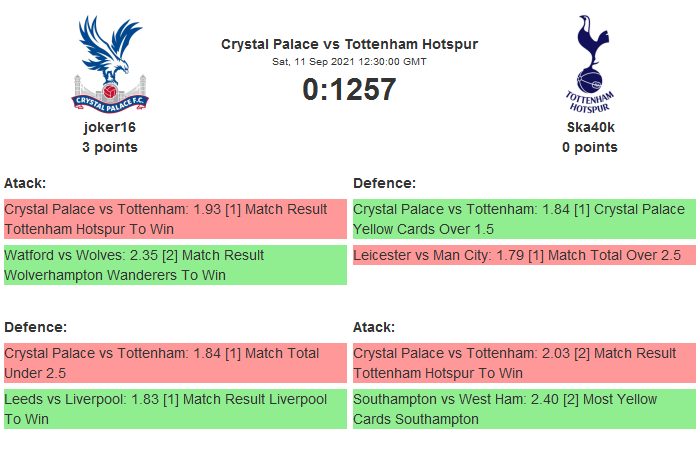Click the Tottenham Hotspur club crest

[x=589, y=64]
